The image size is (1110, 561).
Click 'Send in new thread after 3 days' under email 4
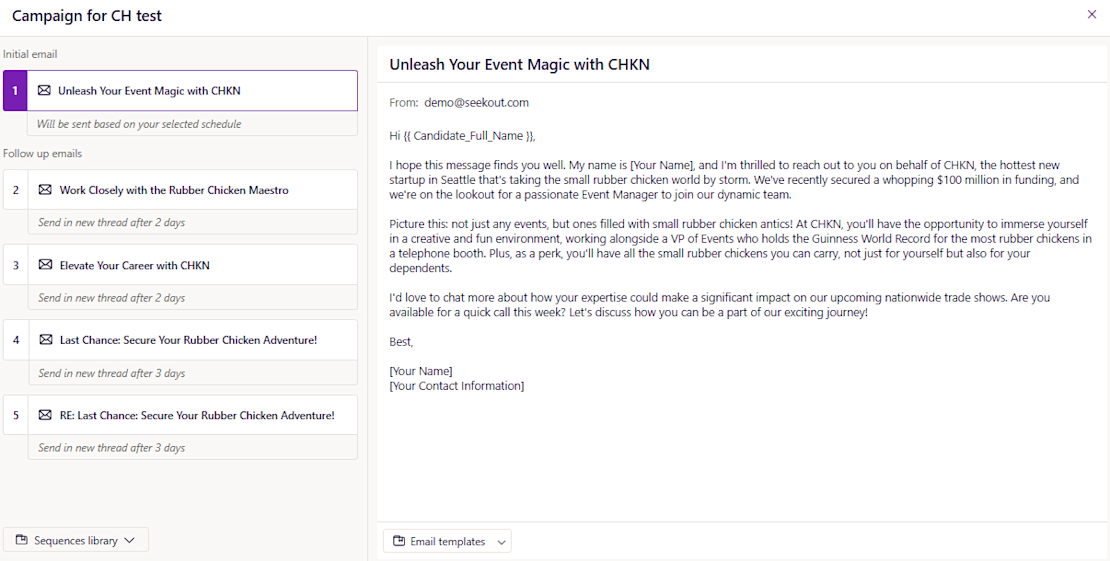pyautogui.click(x=111, y=373)
